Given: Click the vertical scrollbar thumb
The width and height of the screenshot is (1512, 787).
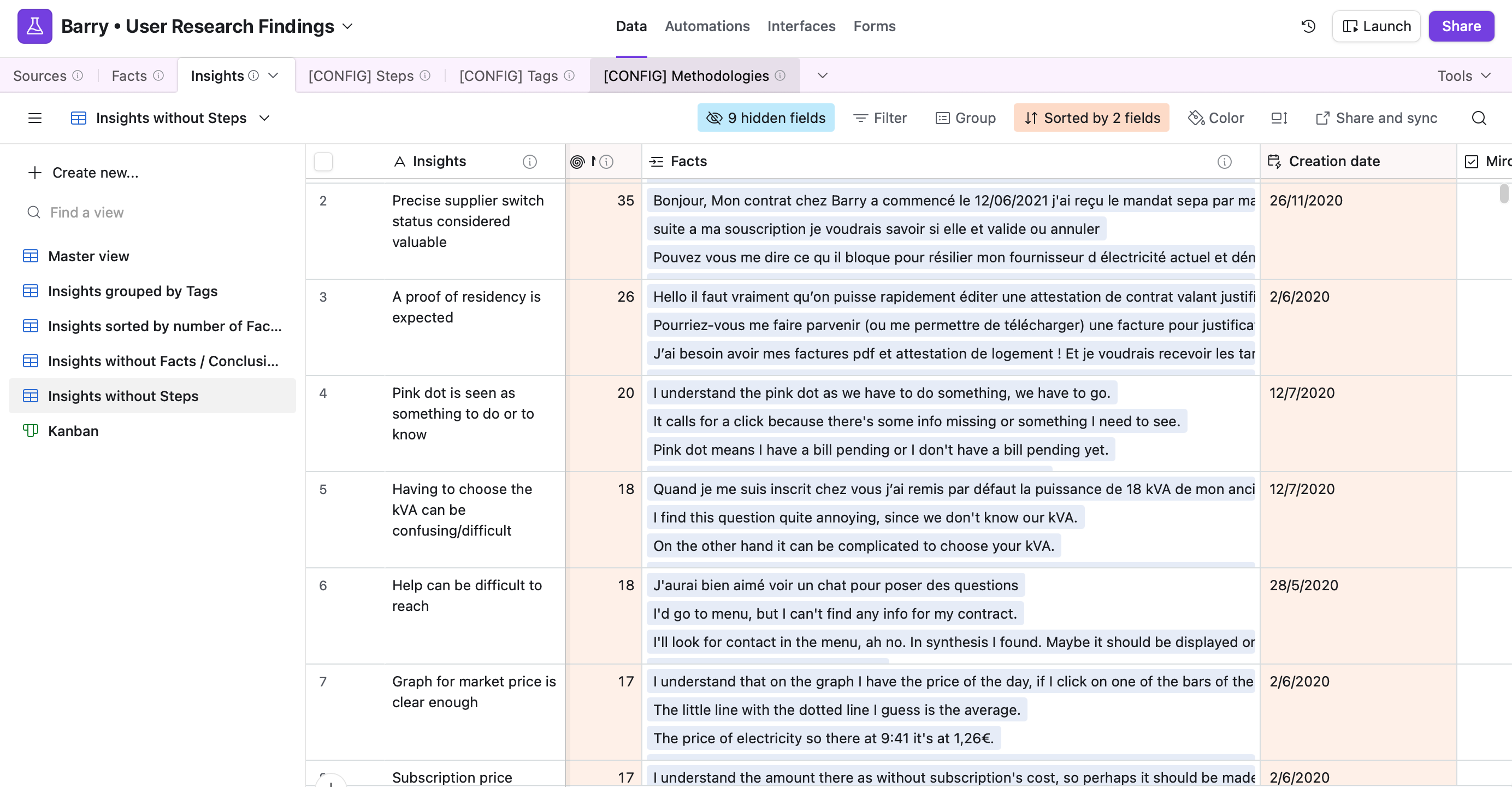Looking at the screenshot, I should 1504,193.
